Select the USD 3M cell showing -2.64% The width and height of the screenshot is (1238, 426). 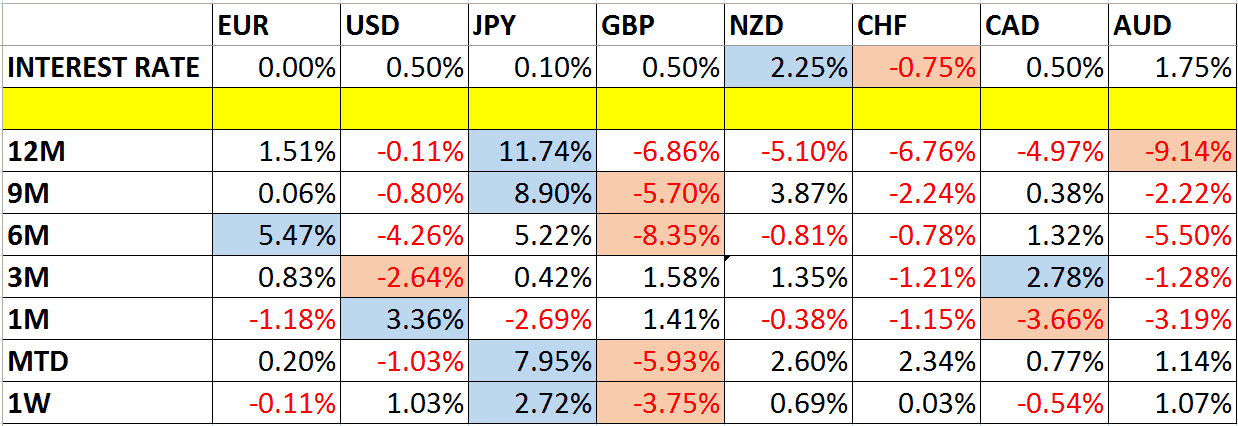point(404,278)
